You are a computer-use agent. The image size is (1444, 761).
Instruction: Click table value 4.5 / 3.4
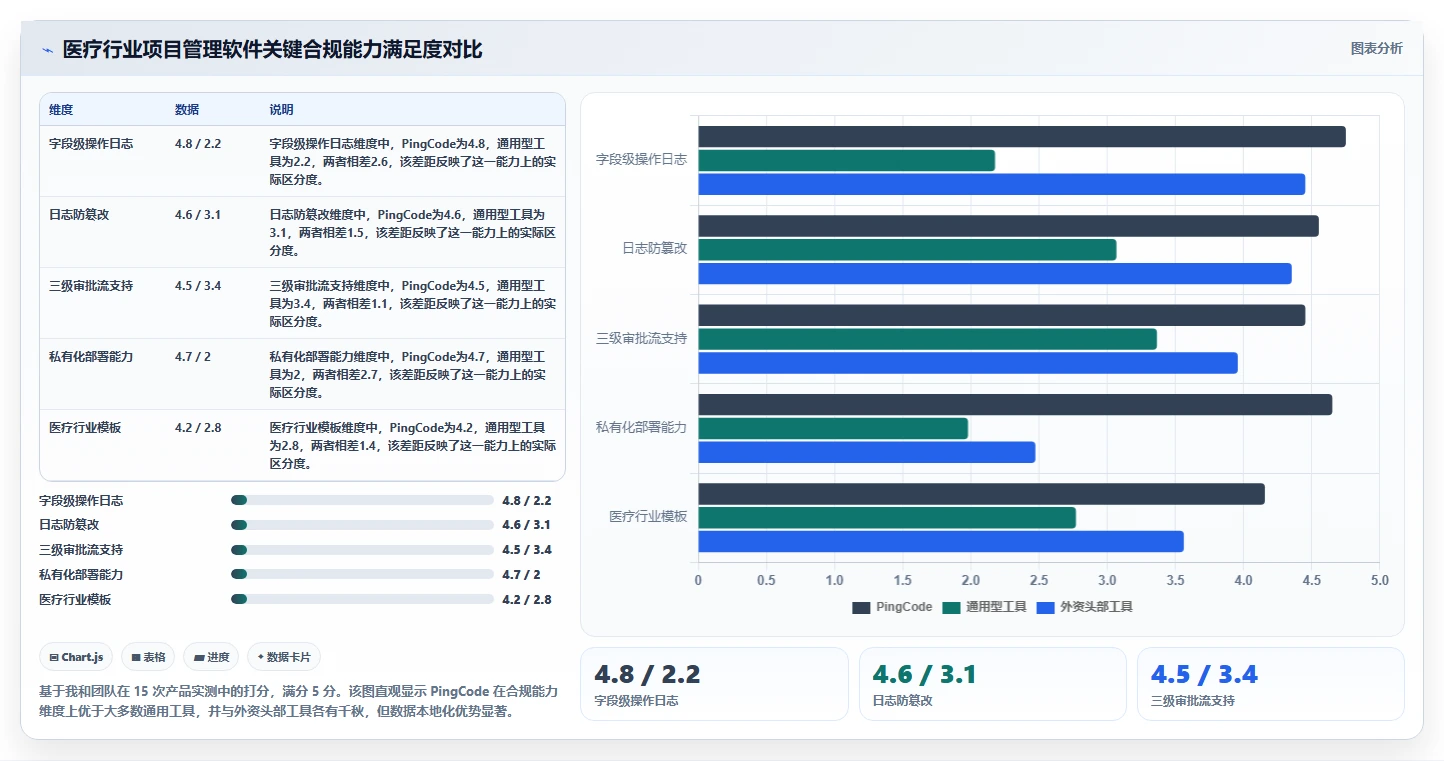pos(198,285)
